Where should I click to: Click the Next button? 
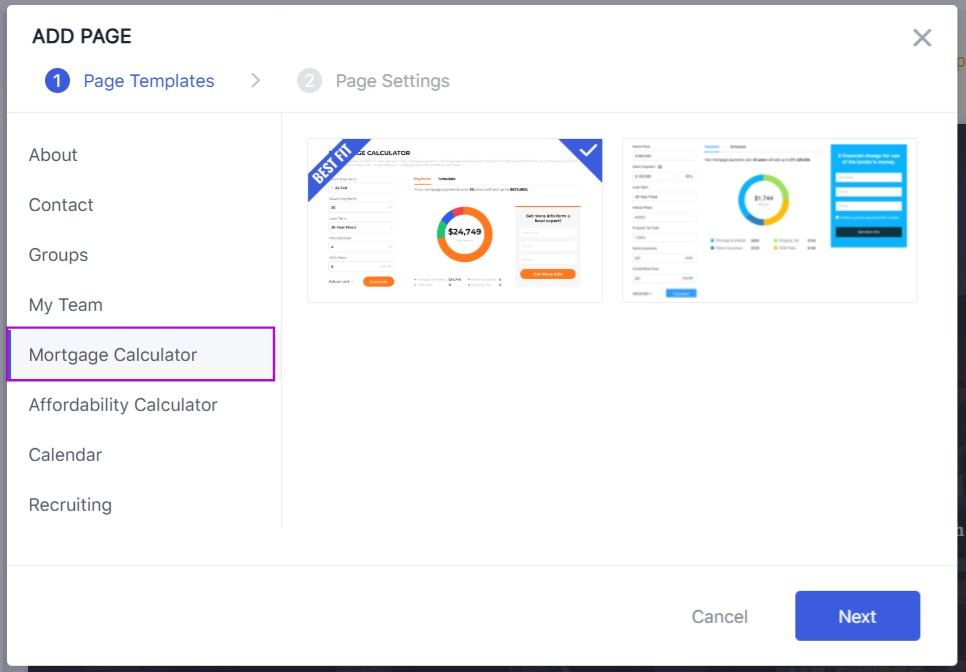coord(857,616)
